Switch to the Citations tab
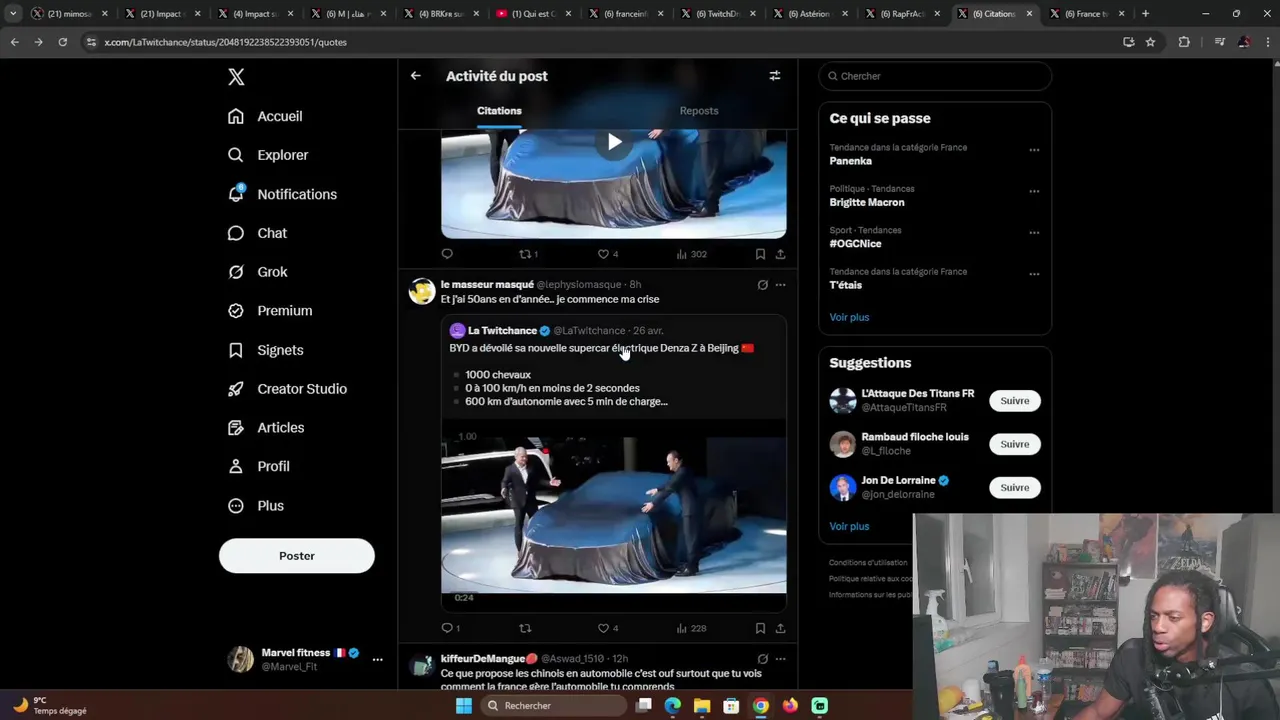1280x720 pixels. pos(499,111)
